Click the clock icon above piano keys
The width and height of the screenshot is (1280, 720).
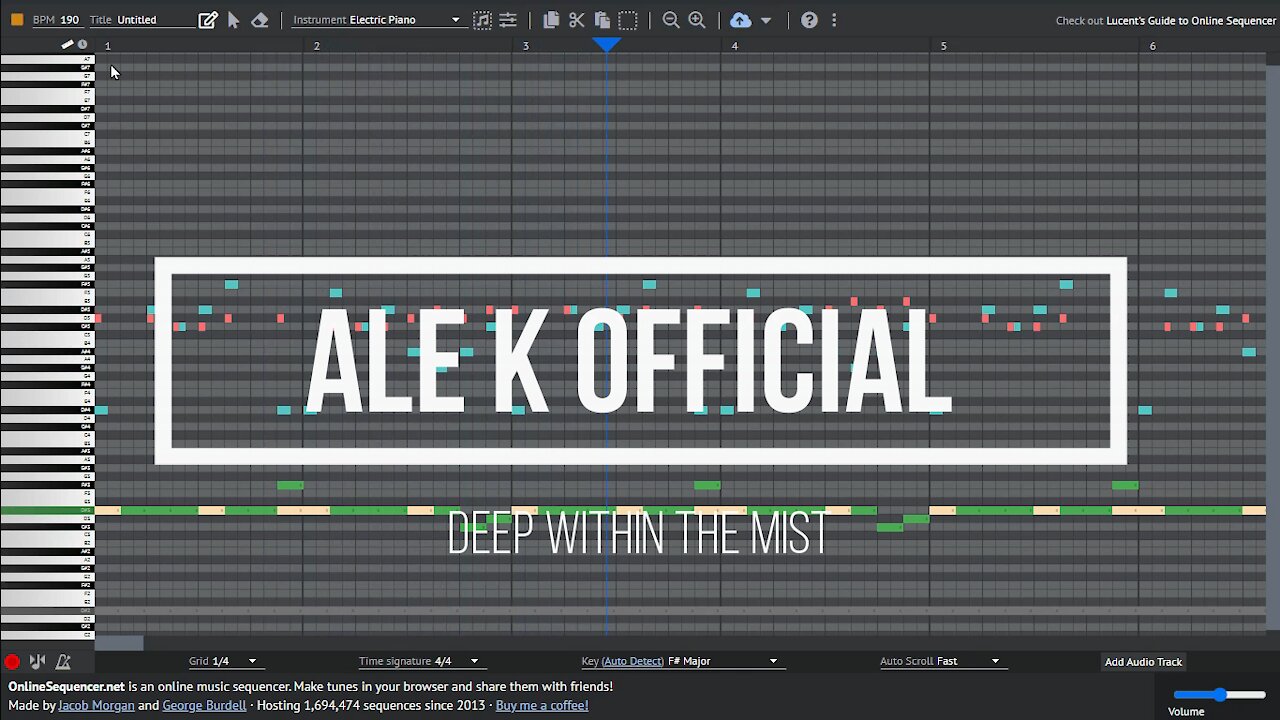(82, 44)
